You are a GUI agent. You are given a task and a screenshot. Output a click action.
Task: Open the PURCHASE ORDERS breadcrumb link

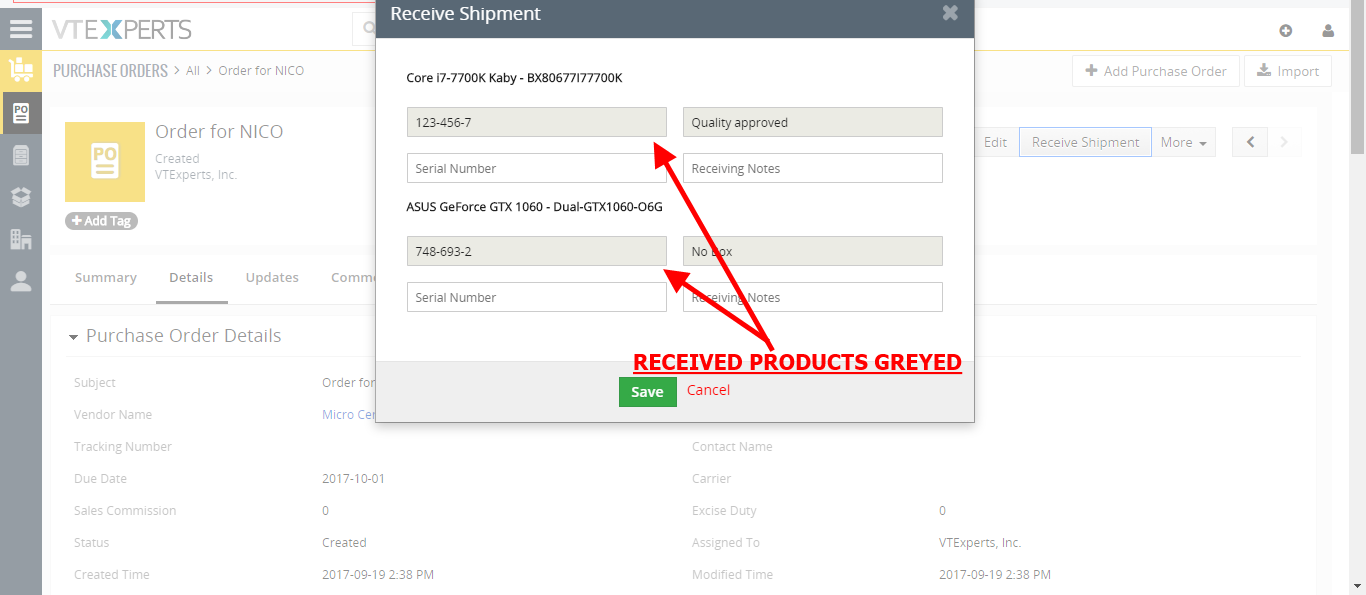pos(110,71)
